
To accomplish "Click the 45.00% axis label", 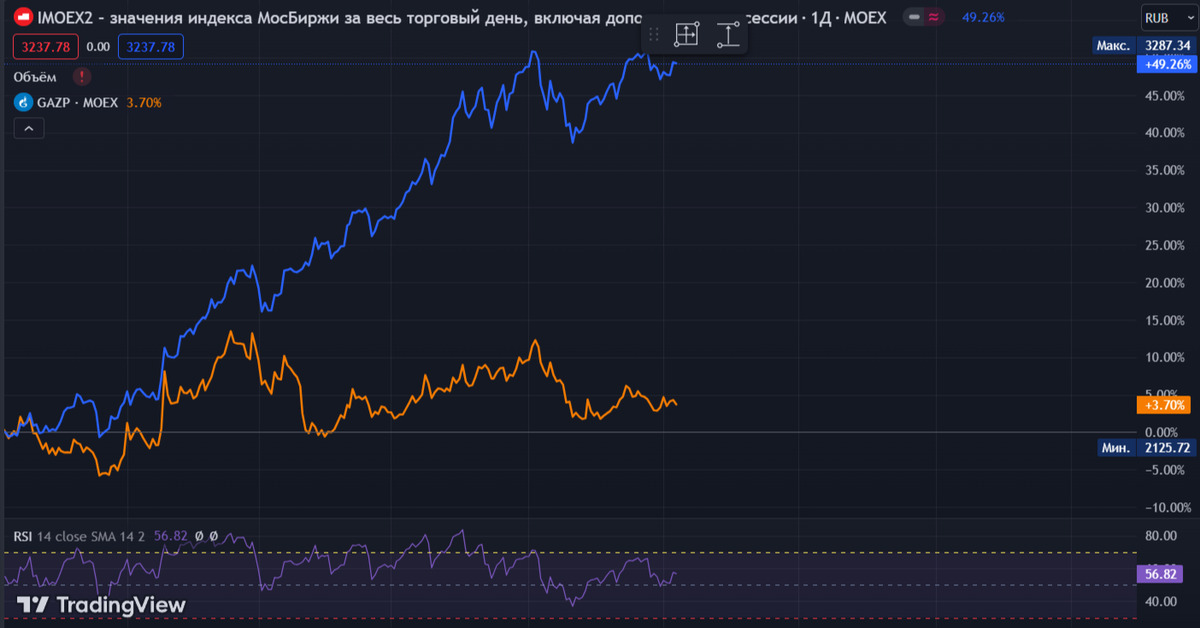I will [1164, 95].
